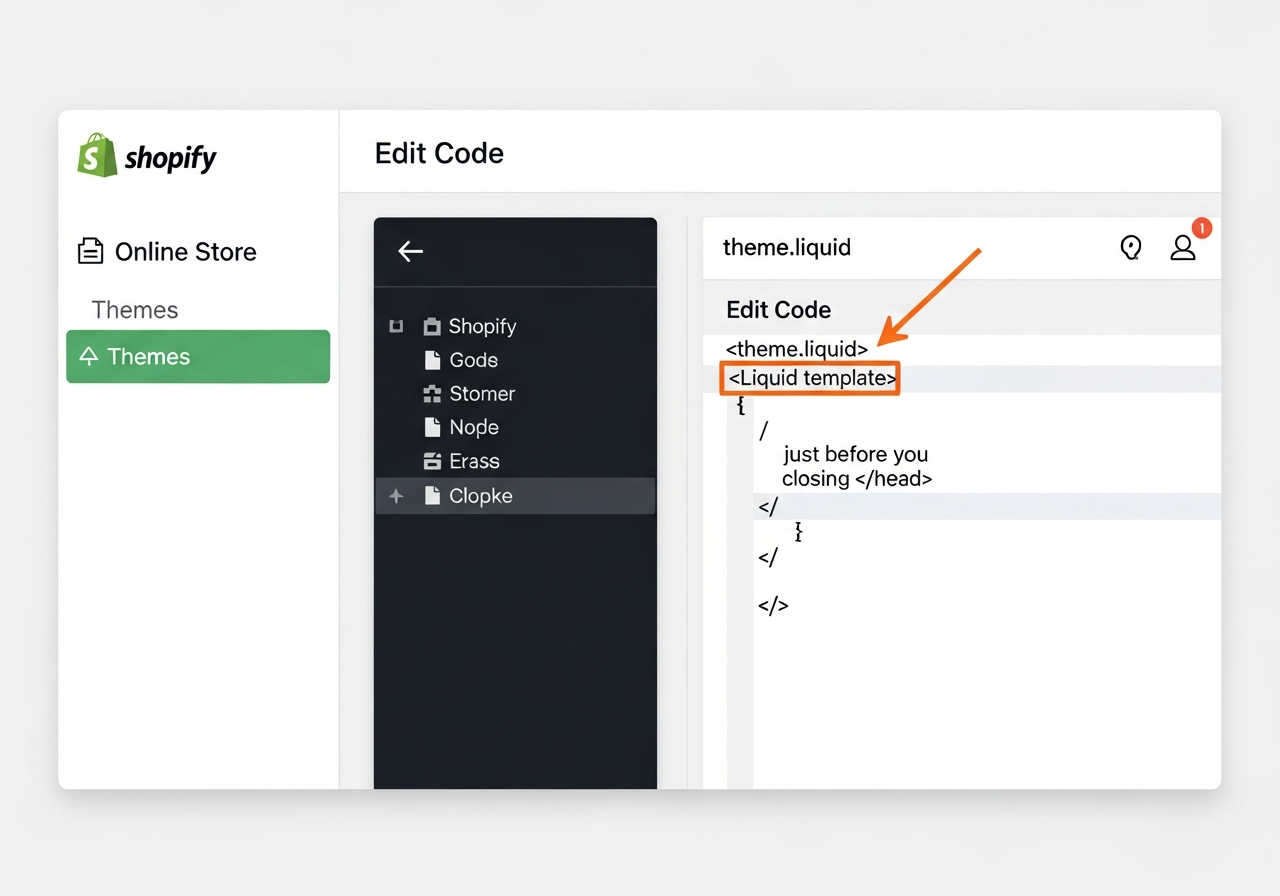The image size is (1280, 896).
Task: Open the theme.liquid file tab
Action: tap(787, 247)
